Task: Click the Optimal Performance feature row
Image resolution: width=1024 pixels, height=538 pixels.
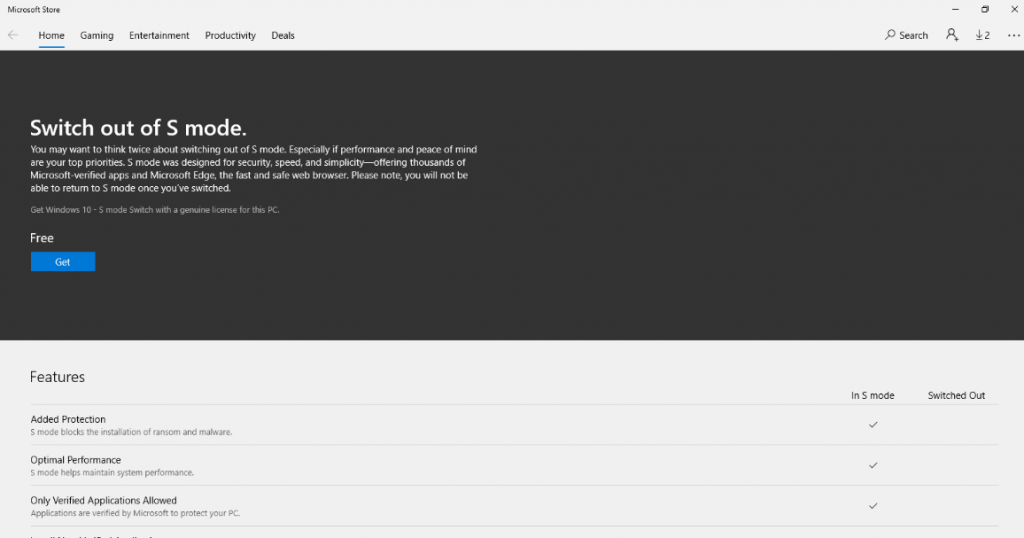Action: click(x=514, y=466)
